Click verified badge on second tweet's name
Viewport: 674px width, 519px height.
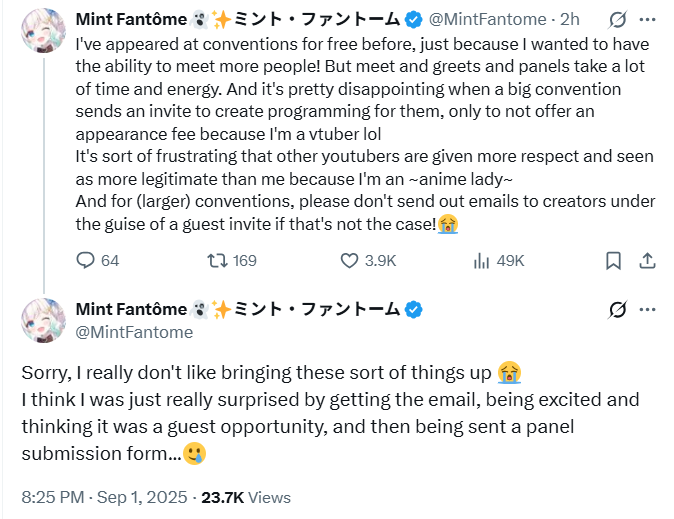point(414,308)
